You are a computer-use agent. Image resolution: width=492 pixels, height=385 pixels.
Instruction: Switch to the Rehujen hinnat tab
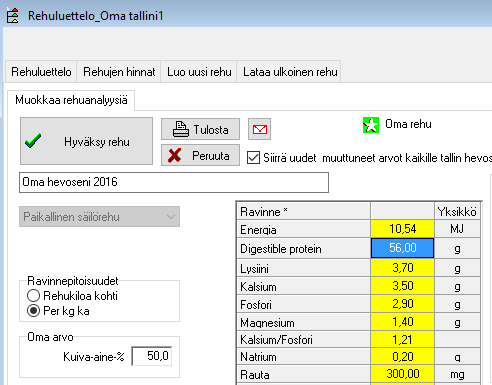[x=119, y=72]
